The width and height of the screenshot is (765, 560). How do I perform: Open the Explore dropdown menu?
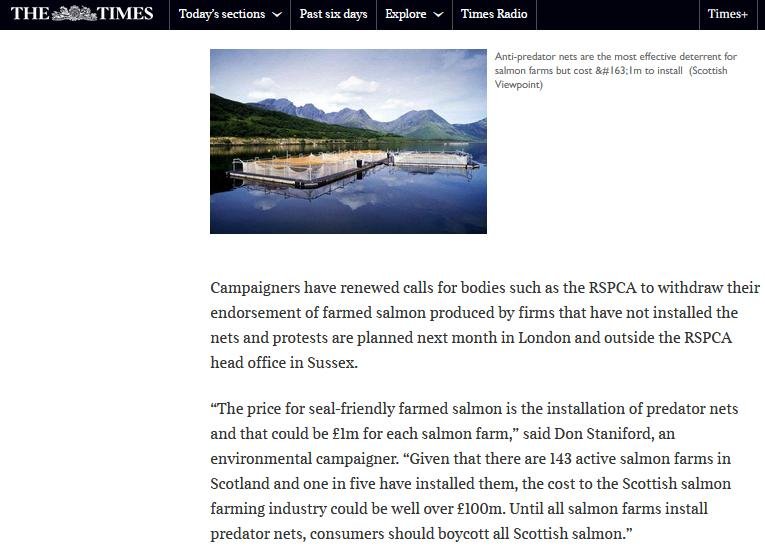(x=412, y=14)
